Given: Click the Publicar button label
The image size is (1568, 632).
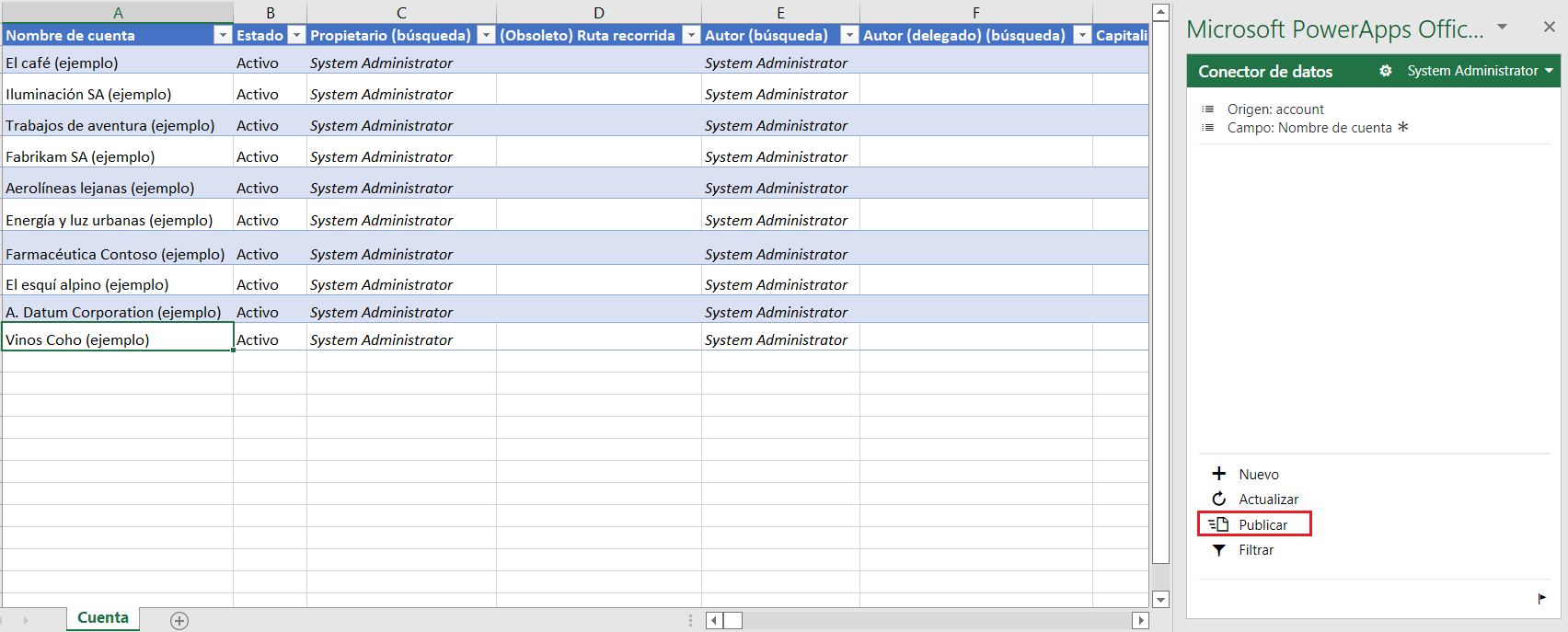Looking at the screenshot, I should (1262, 525).
